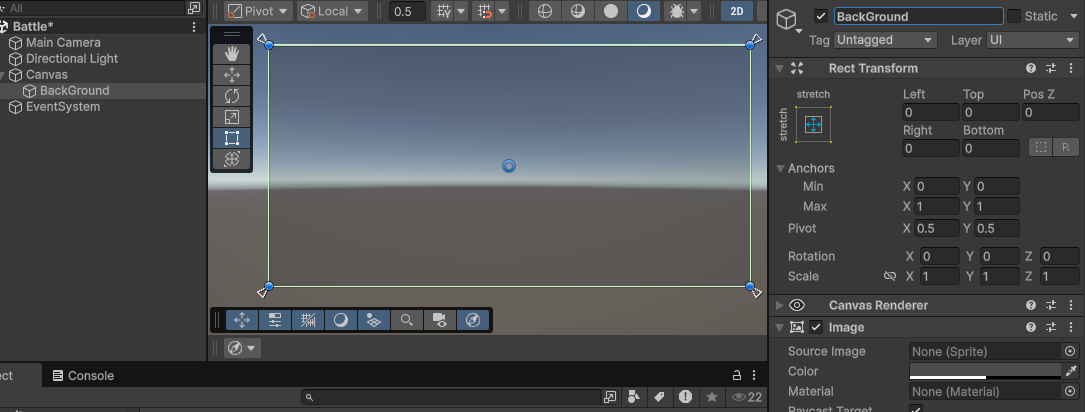Expand the Canvas Renderer component

[781, 306]
